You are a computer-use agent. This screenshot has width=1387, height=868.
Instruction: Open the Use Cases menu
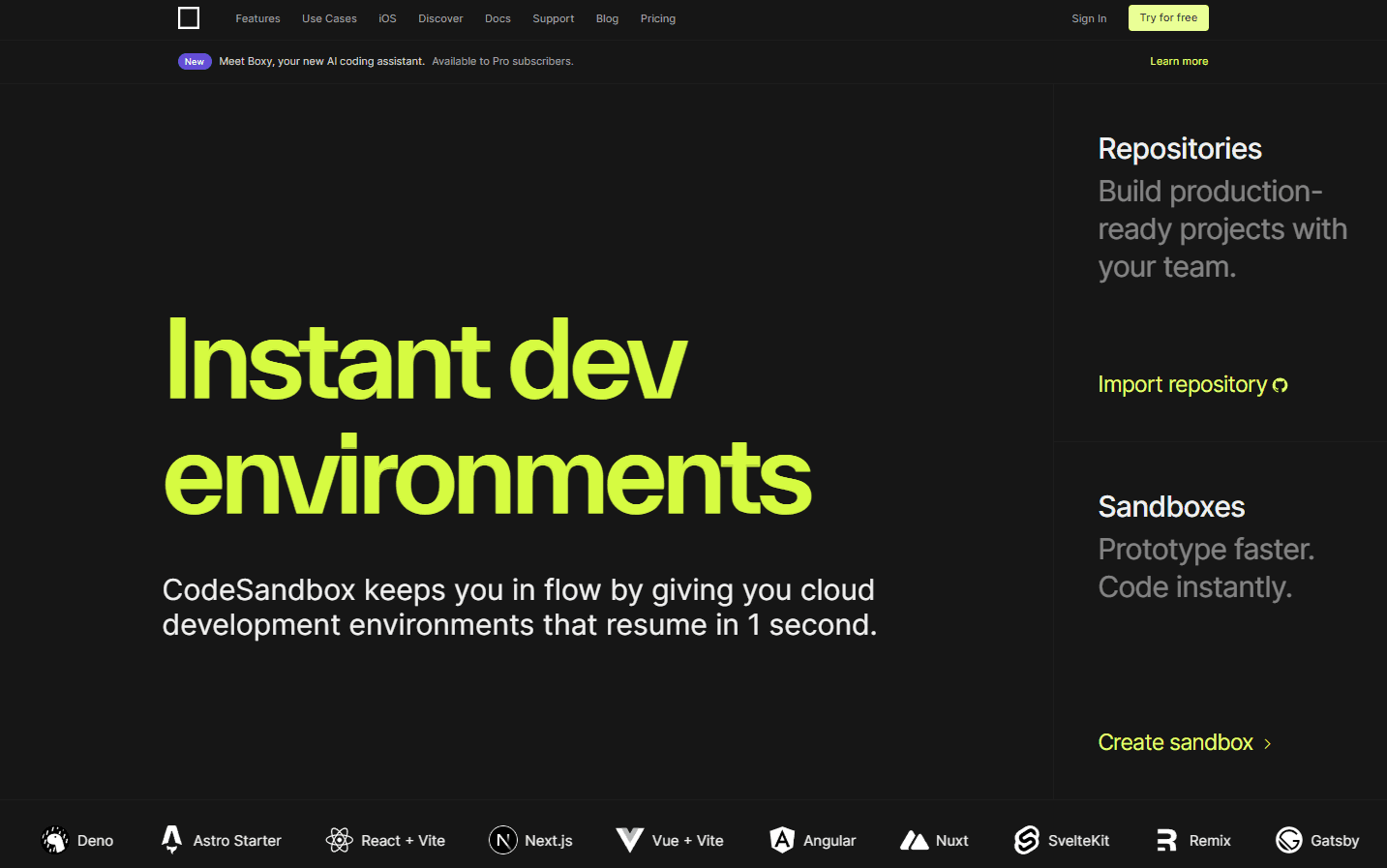click(x=329, y=18)
